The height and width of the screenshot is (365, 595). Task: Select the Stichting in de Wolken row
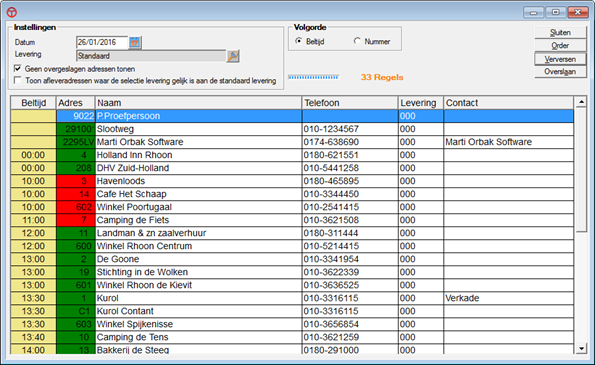(x=292, y=272)
